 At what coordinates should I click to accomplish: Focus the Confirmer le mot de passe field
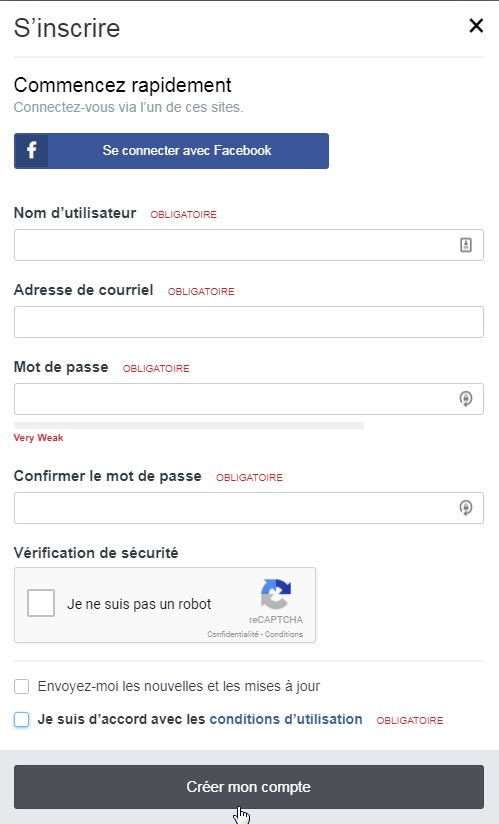pos(248,508)
